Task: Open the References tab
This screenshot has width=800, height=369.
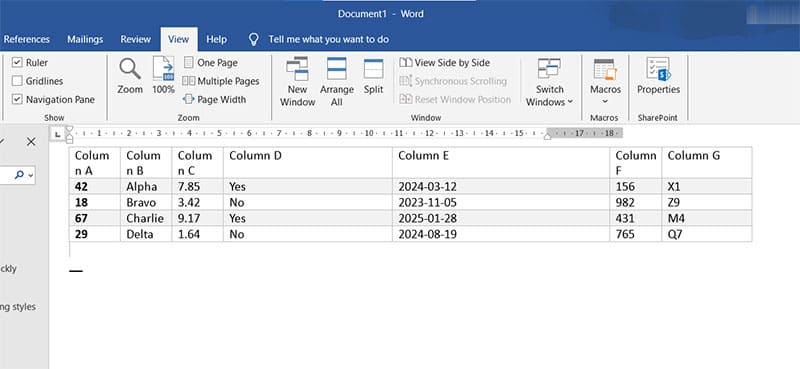Action: [27, 39]
